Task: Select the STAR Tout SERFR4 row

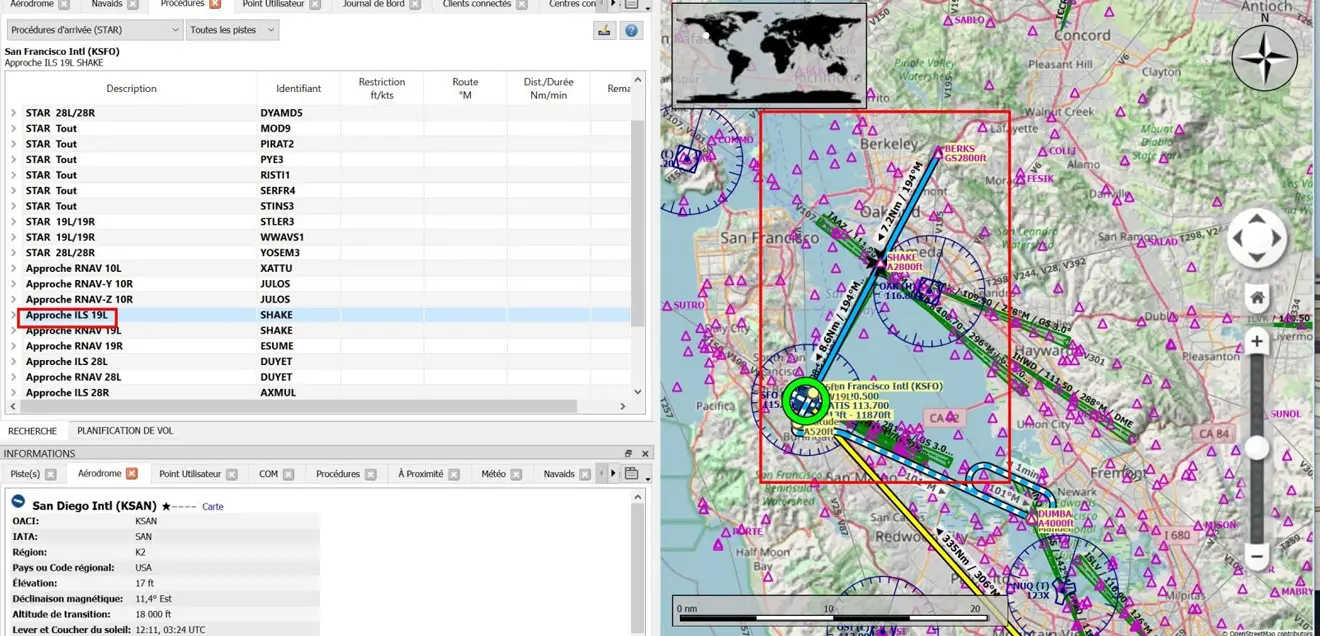Action: click(318, 190)
